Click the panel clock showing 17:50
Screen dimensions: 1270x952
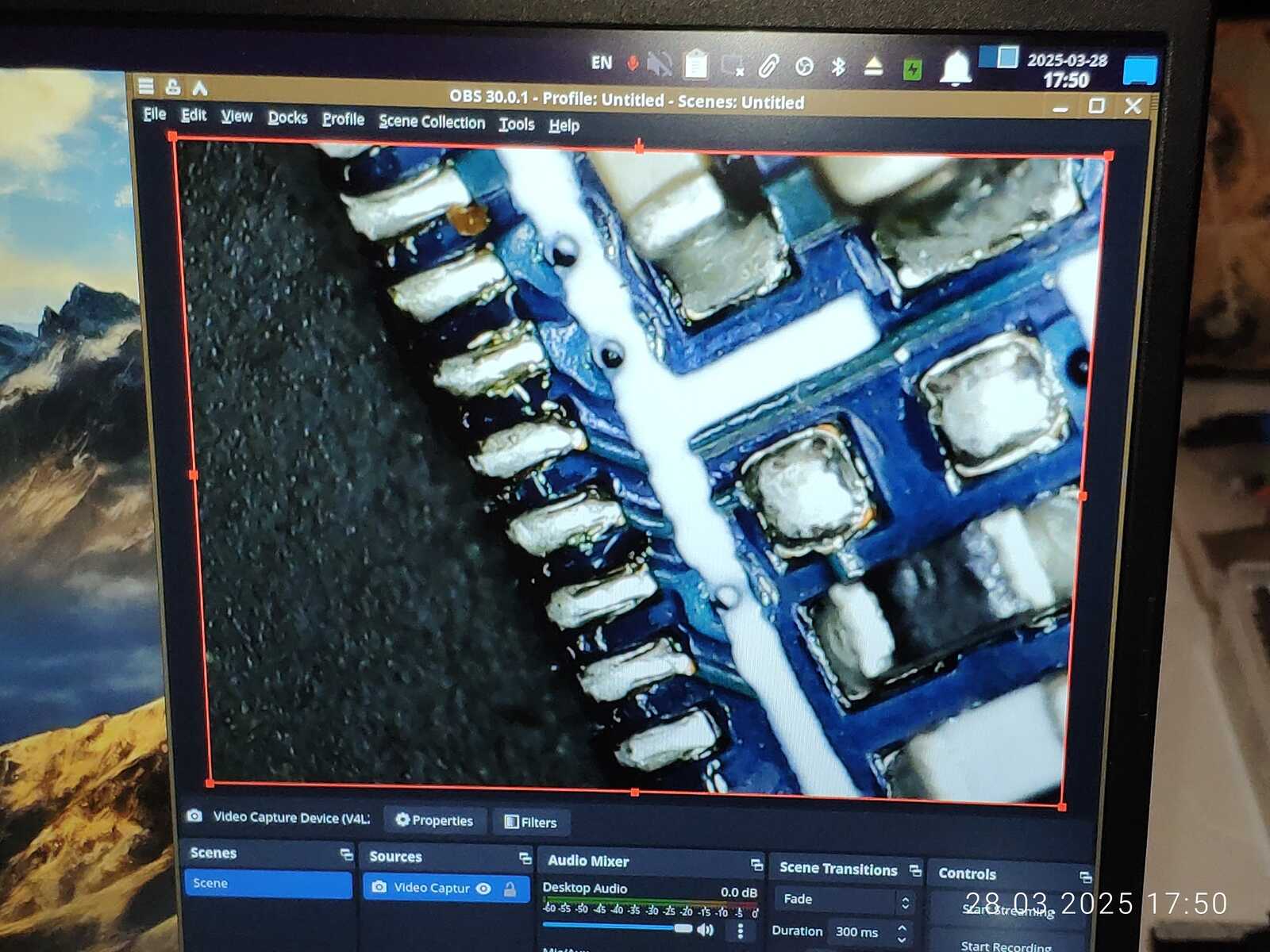click(x=1066, y=71)
